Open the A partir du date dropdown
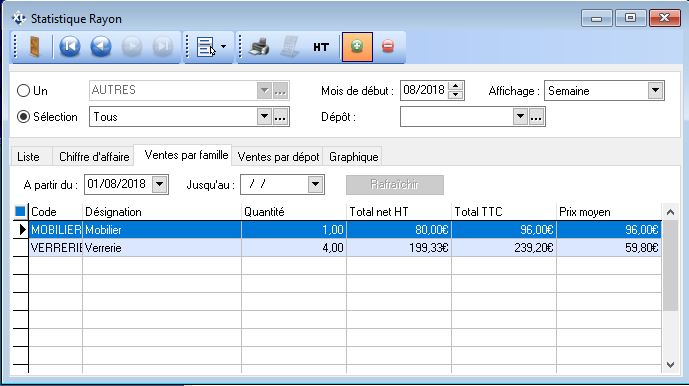The image size is (689, 386). 160,184
